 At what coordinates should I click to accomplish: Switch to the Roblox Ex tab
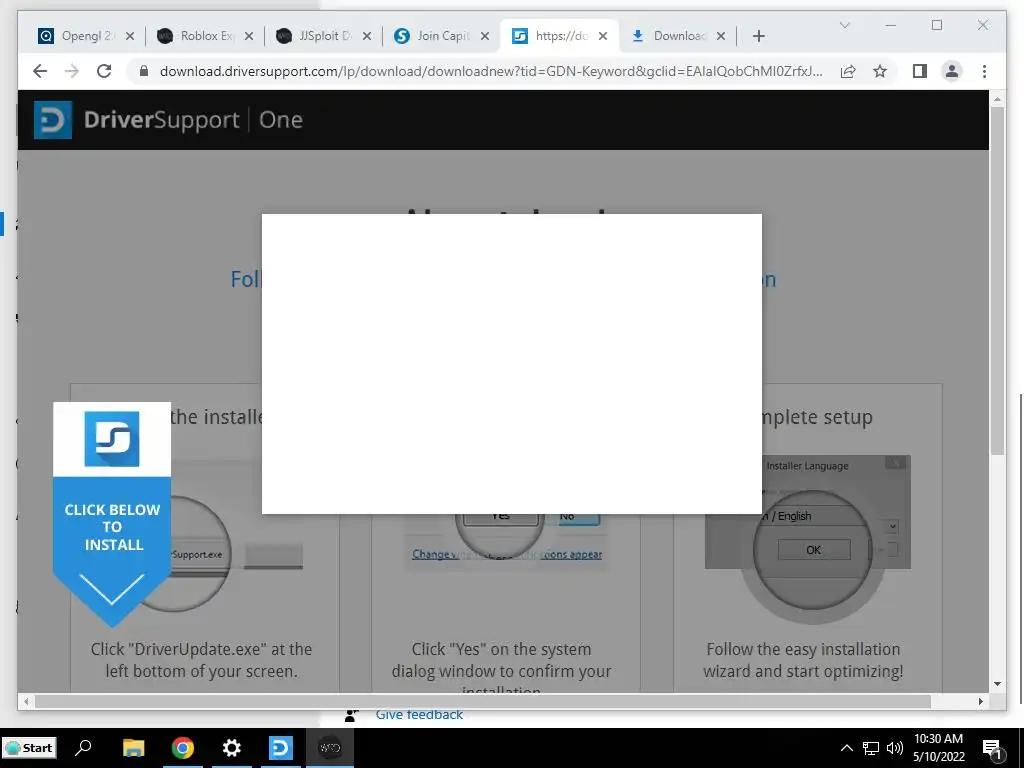click(x=195, y=36)
